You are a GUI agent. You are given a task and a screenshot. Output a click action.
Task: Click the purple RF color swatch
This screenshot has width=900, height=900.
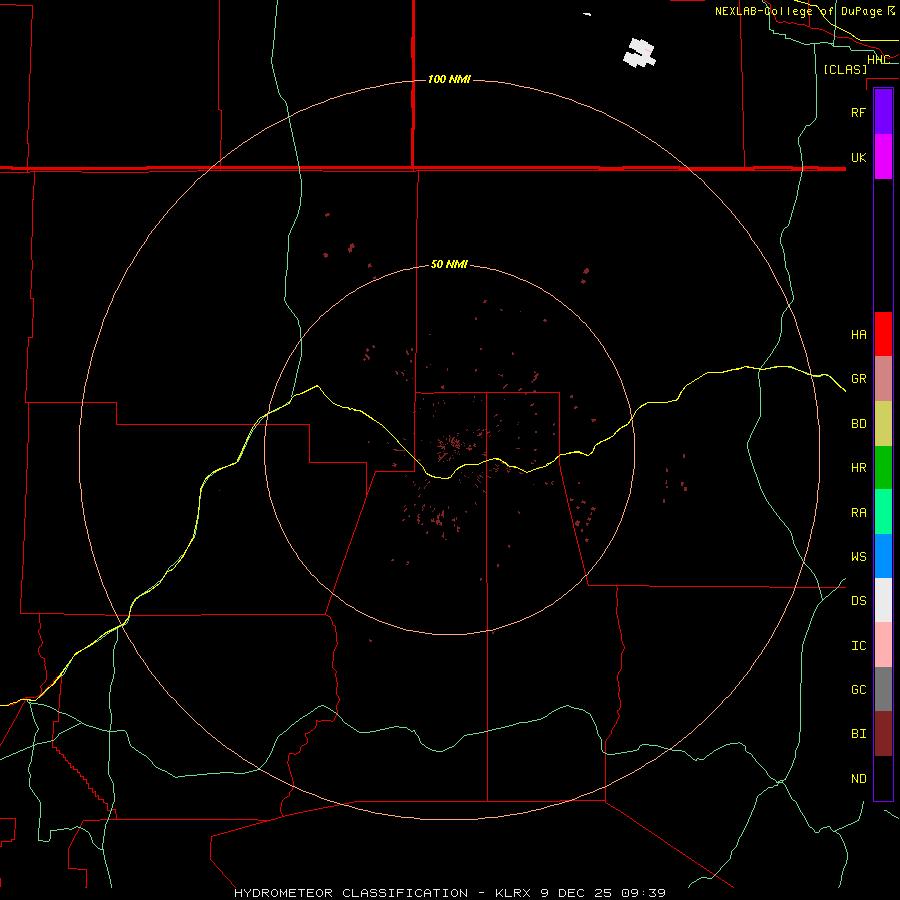883,112
